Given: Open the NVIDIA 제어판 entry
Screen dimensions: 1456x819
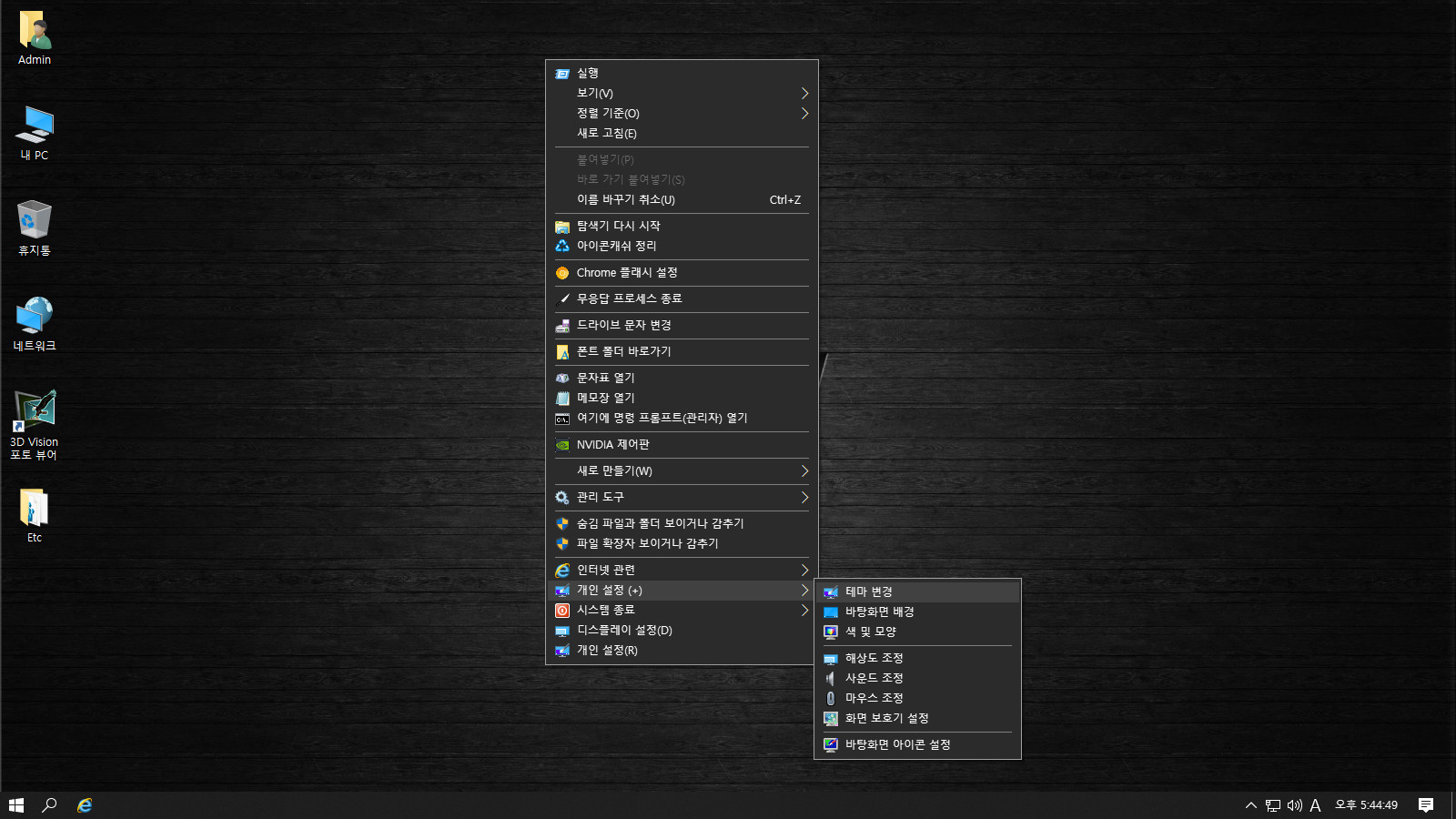Looking at the screenshot, I should coord(682,444).
